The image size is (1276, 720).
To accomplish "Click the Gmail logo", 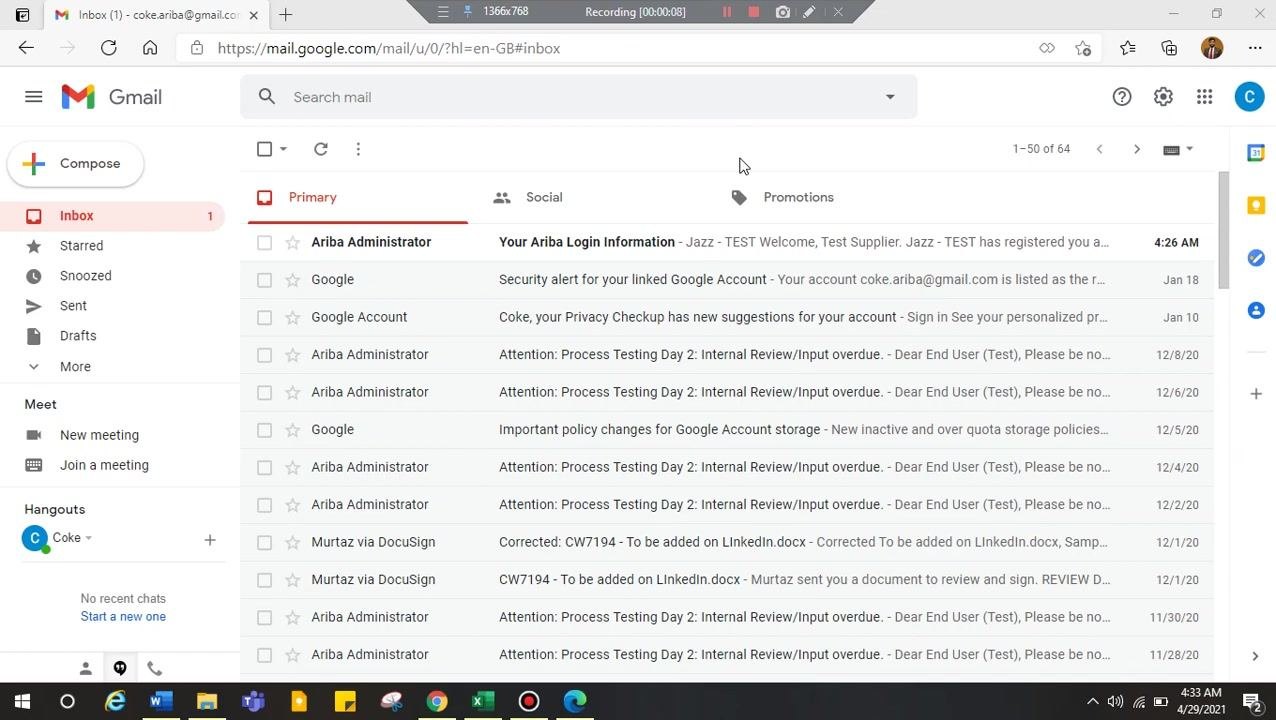I will (x=111, y=97).
